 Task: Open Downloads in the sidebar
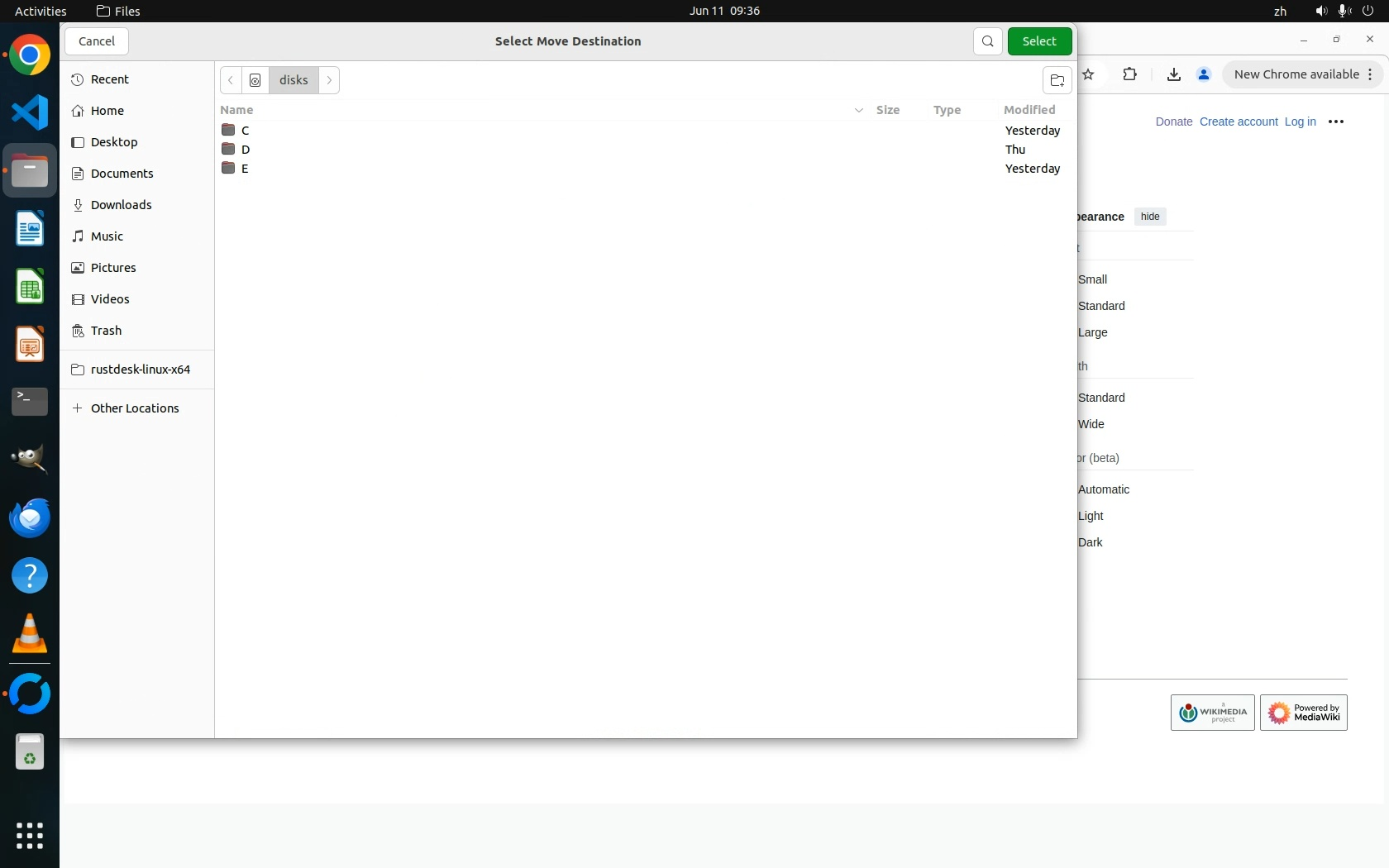point(121,205)
